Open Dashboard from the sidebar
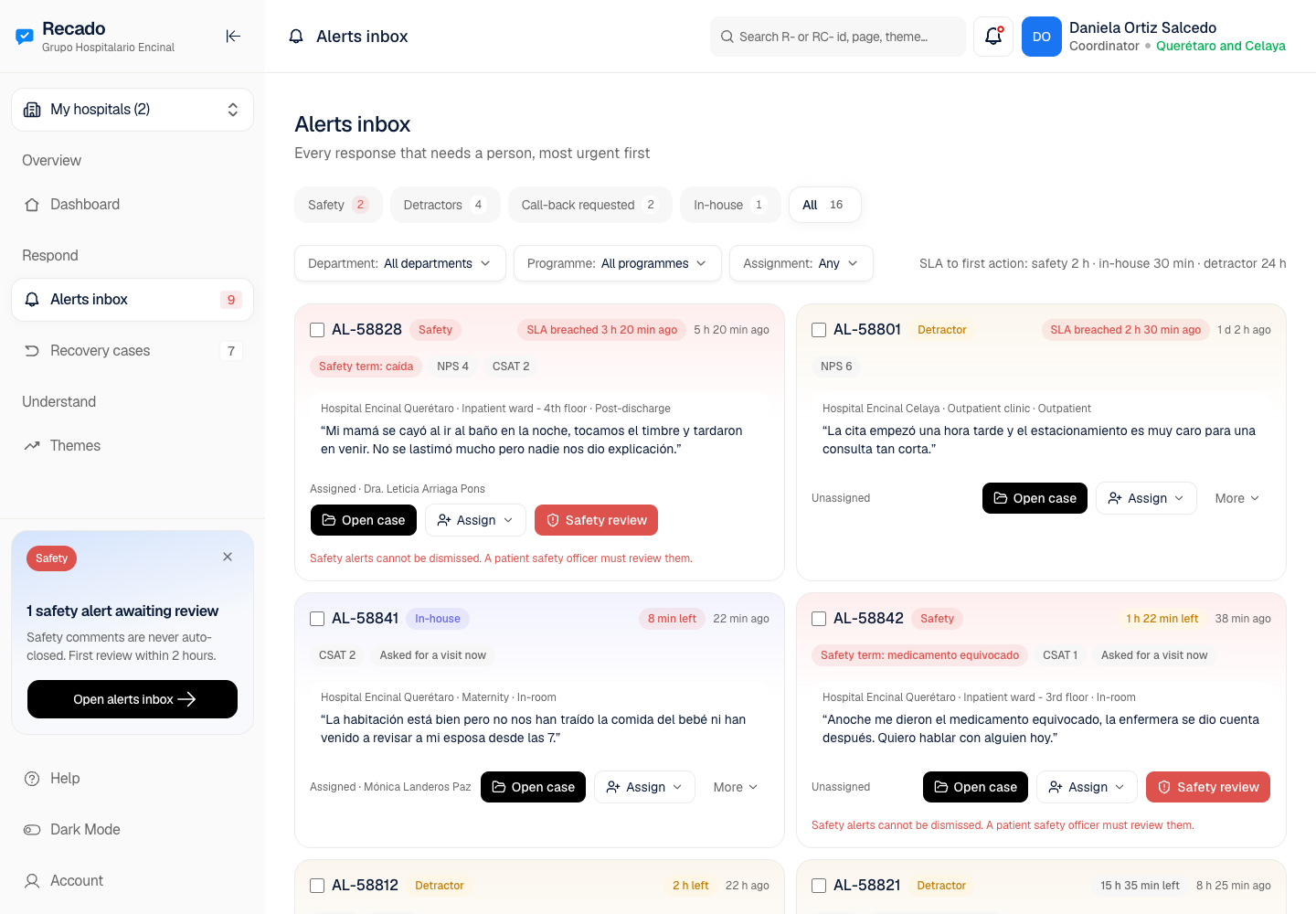 coord(133,205)
